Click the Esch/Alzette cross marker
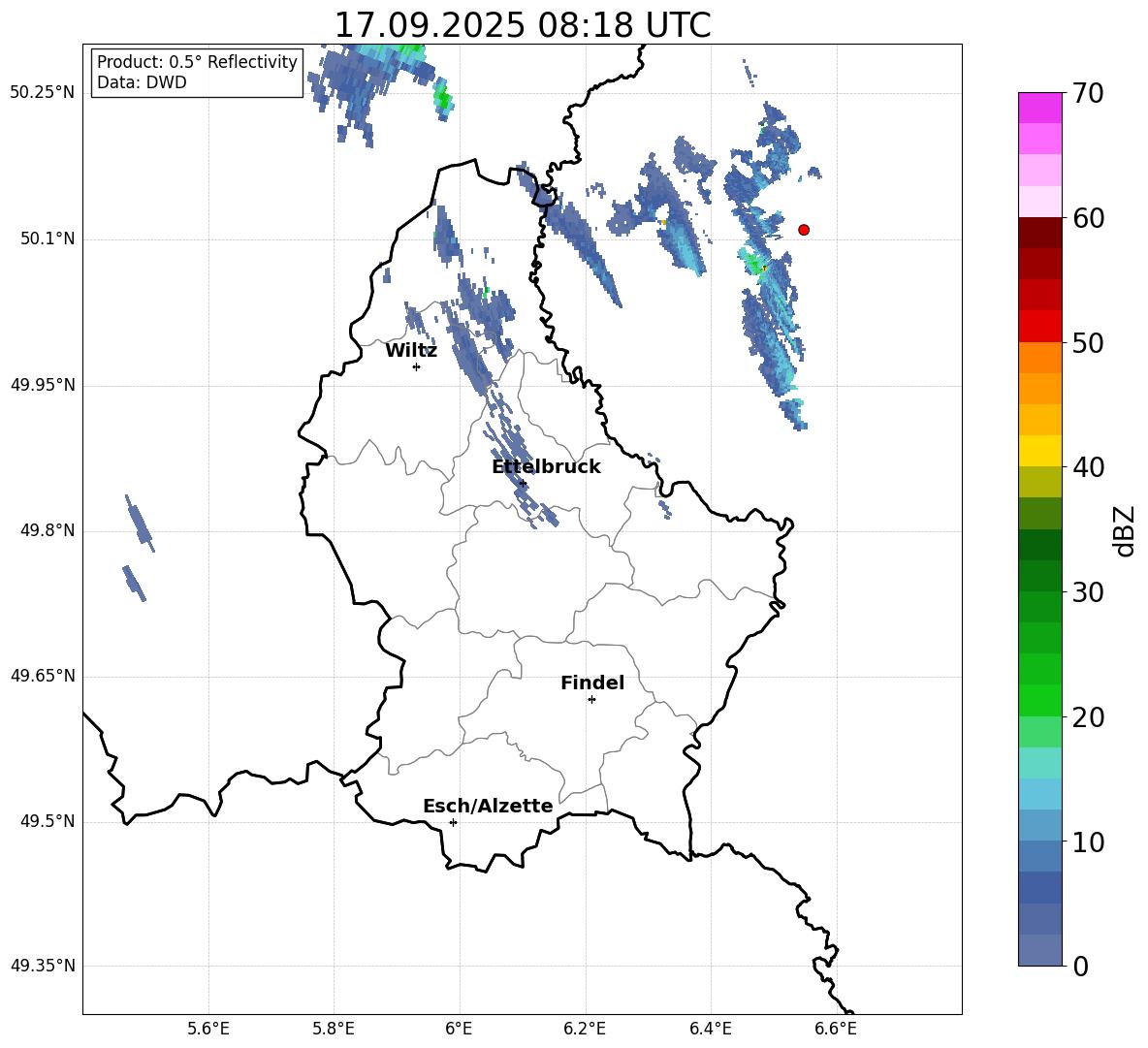Image resolution: width=1148 pixels, height=1048 pixels. [453, 822]
